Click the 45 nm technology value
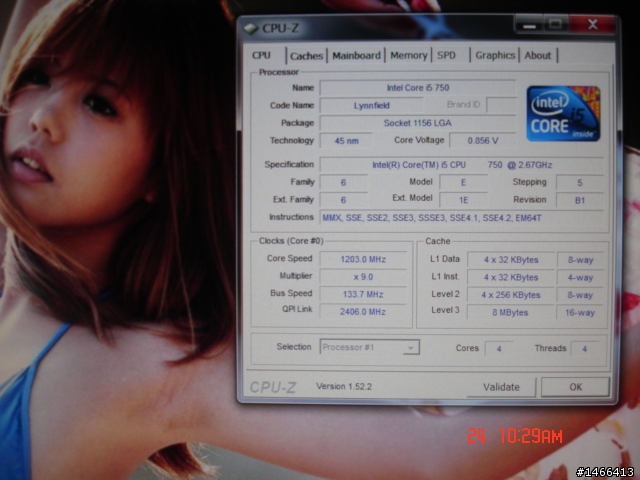 pyautogui.click(x=346, y=141)
